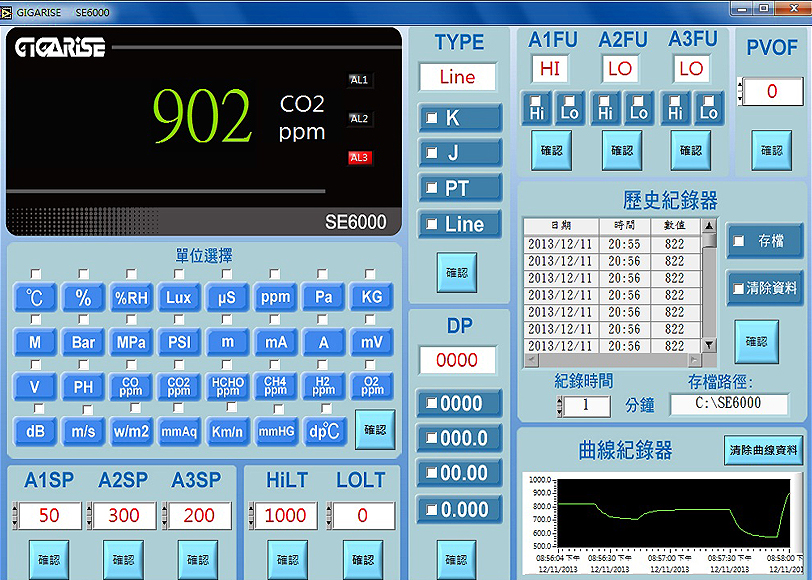Click the HiLT value stepper arrows
The image size is (812, 580).
point(251,515)
